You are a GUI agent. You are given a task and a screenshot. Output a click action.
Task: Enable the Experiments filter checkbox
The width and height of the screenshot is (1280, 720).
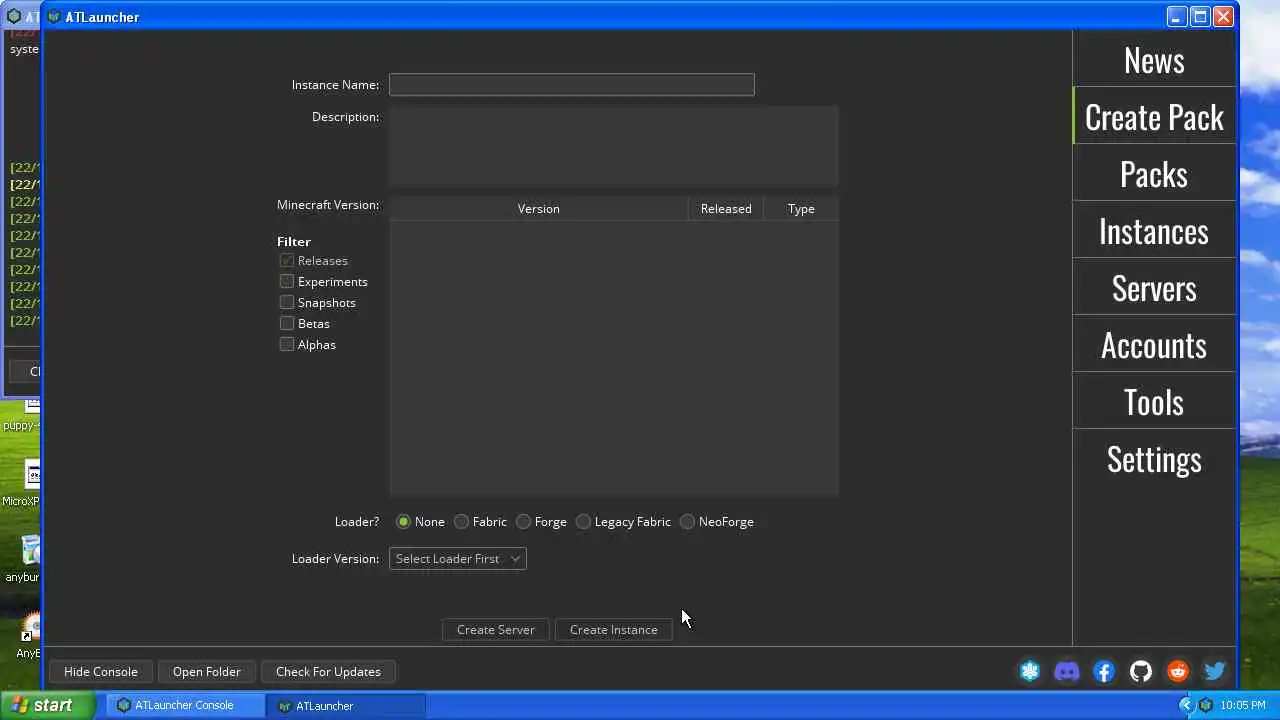coord(287,281)
